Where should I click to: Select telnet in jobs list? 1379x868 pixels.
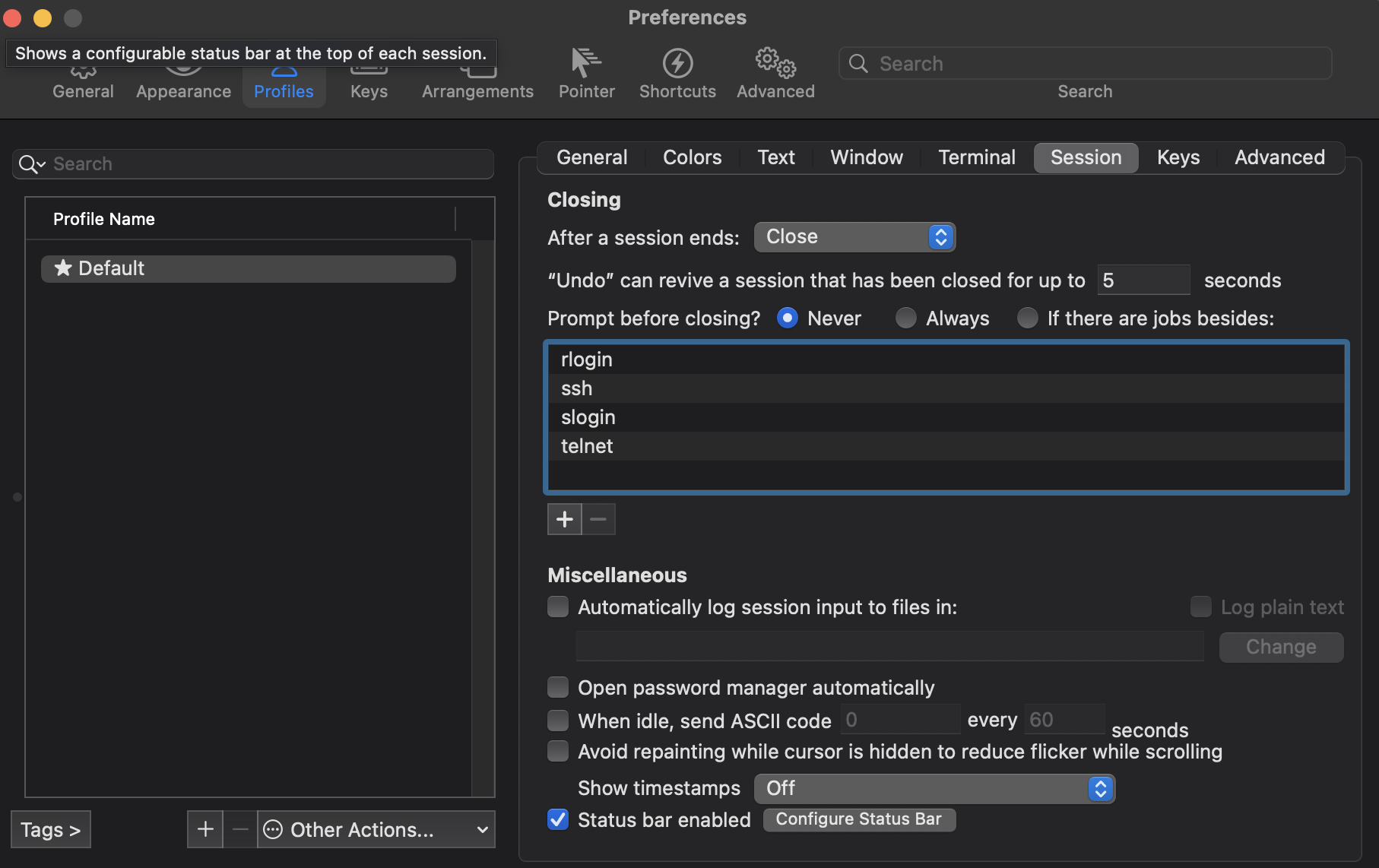point(946,446)
